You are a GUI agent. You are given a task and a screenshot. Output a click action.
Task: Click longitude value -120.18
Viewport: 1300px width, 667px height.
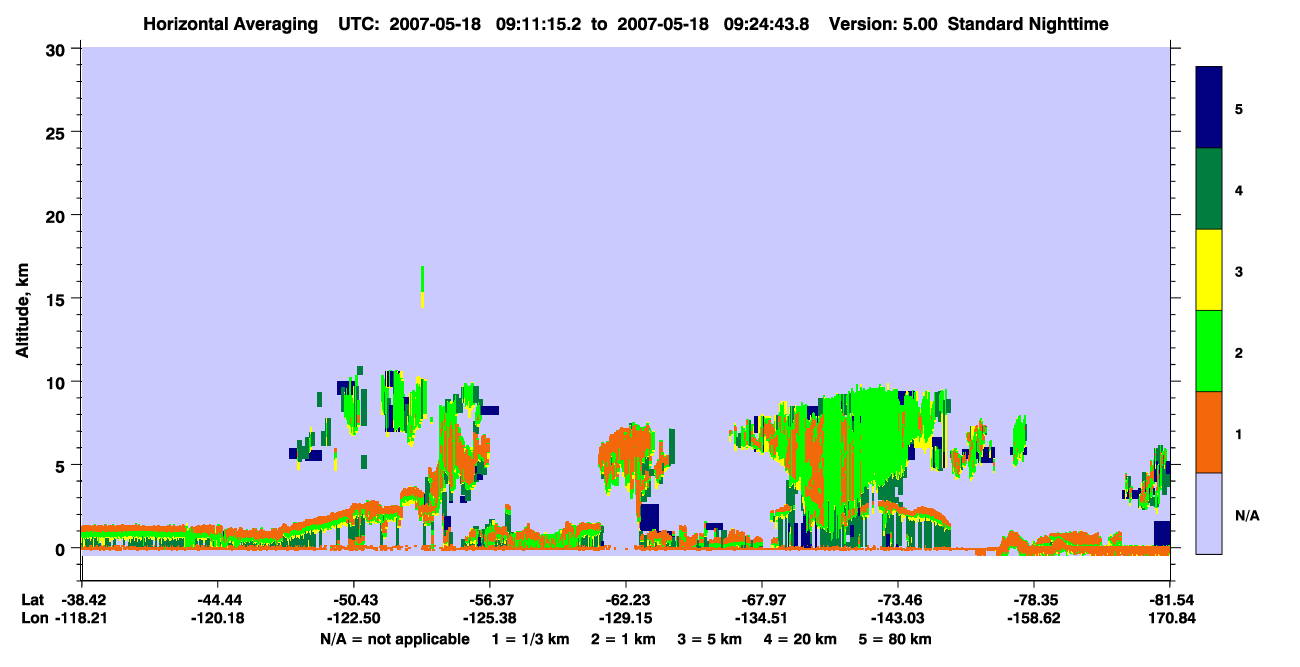(x=217, y=618)
